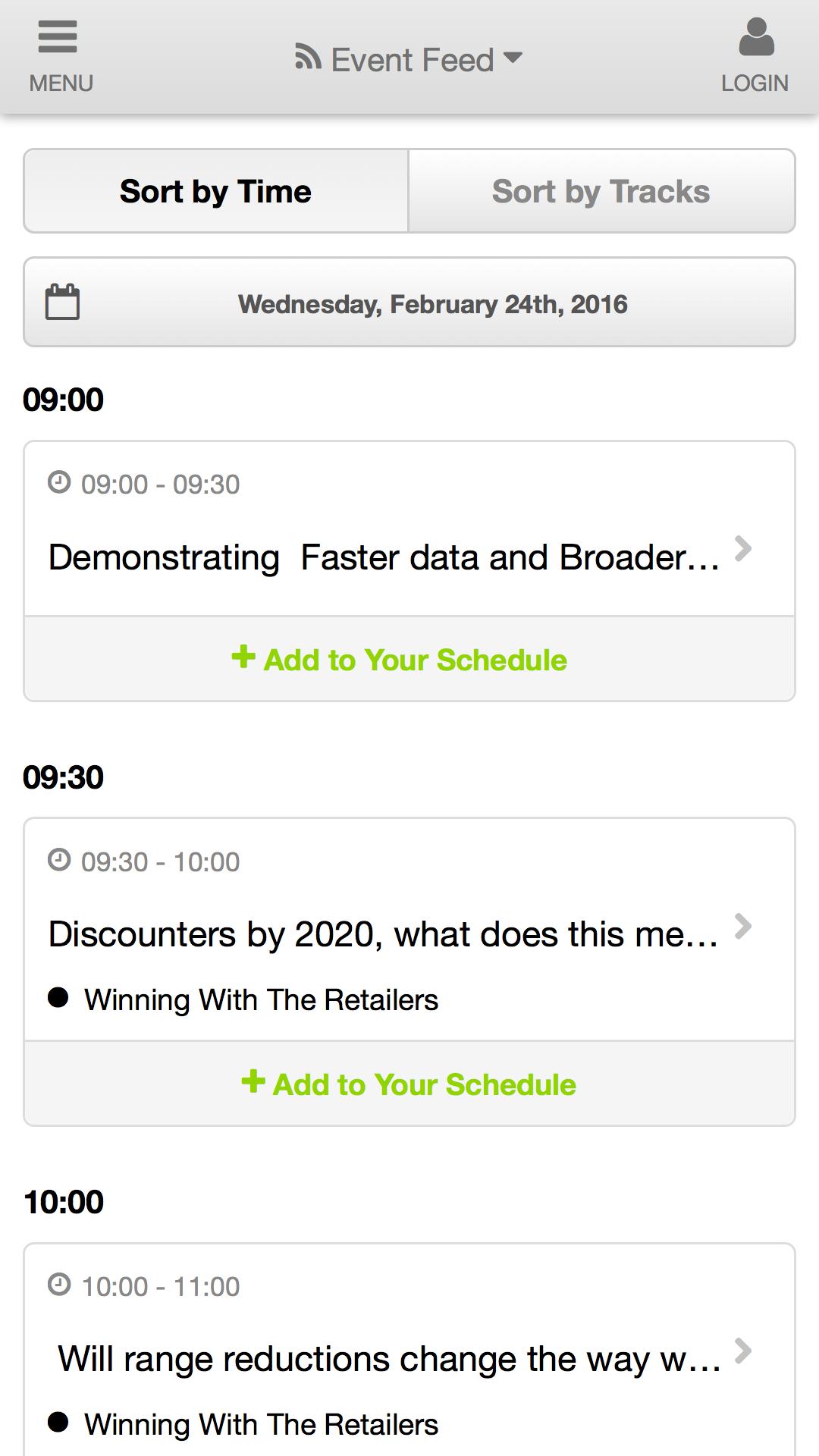Select the Sort by Time toggle
The width and height of the screenshot is (819, 1456).
point(216,191)
